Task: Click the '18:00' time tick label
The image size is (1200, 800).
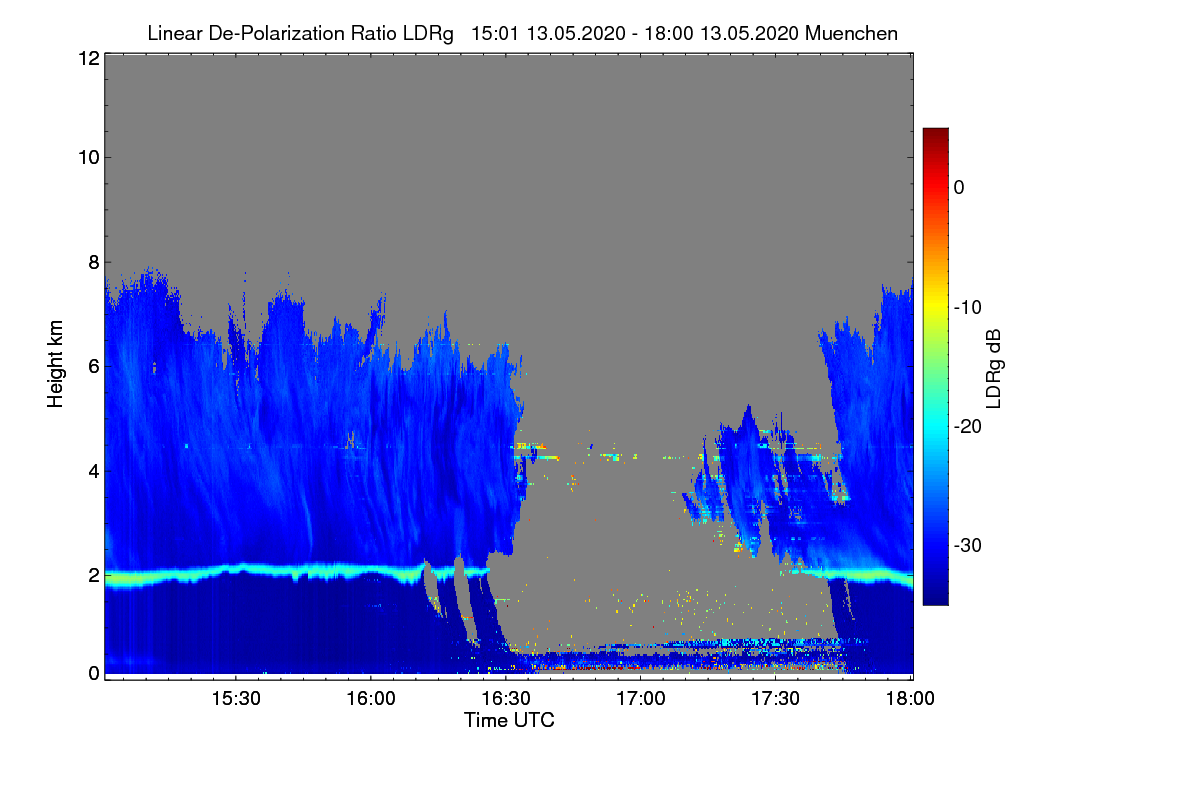Action: click(911, 698)
